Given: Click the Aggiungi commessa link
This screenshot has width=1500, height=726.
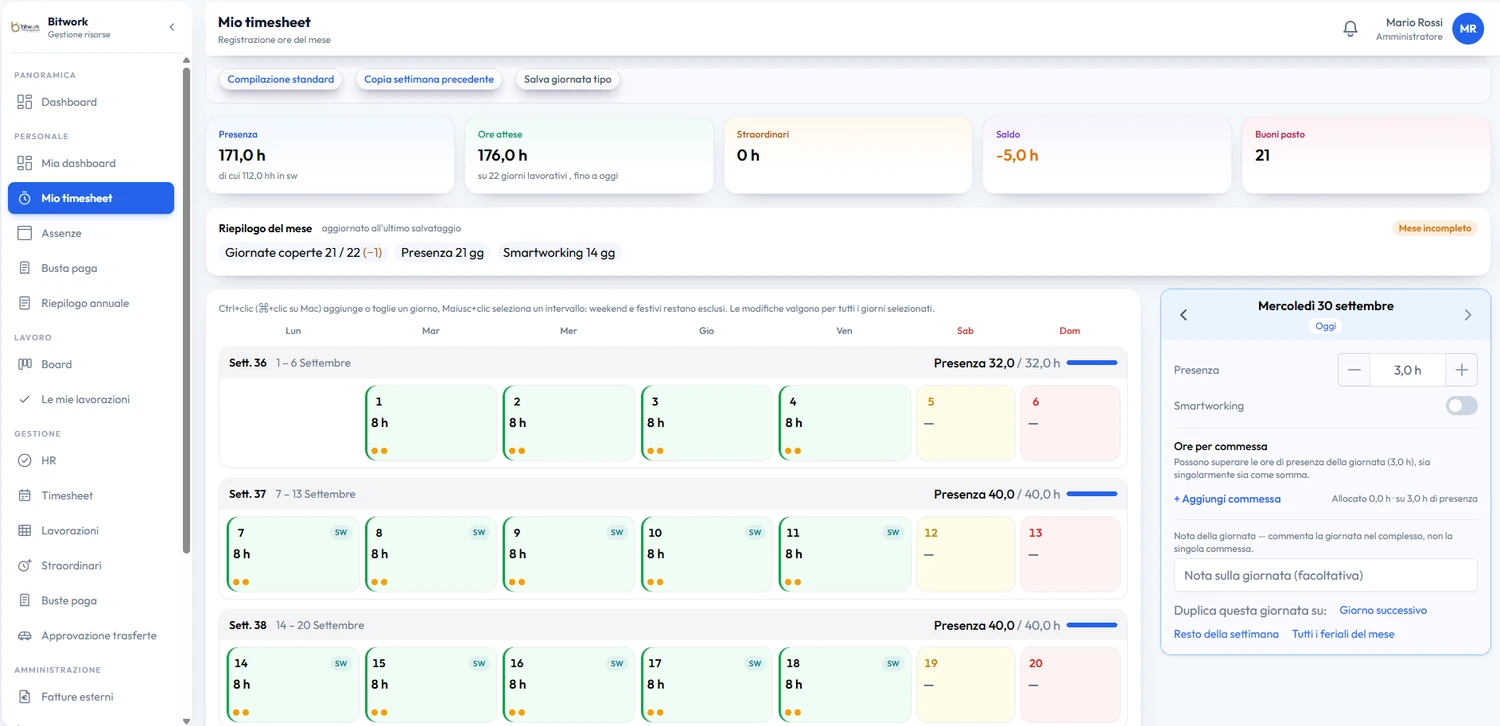Looking at the screenshot, I should click(1227, 499).
